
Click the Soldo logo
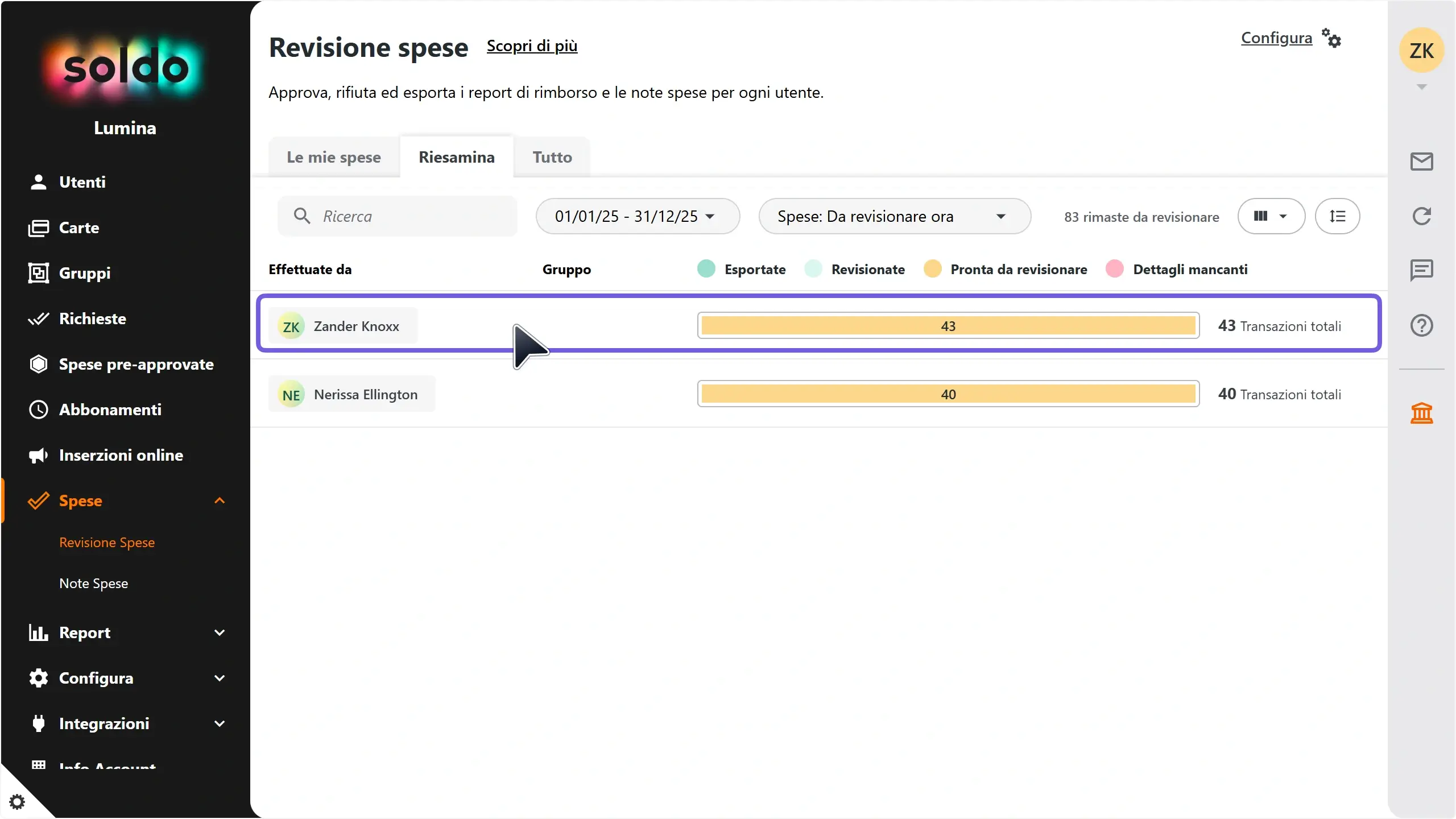[125, 68]
